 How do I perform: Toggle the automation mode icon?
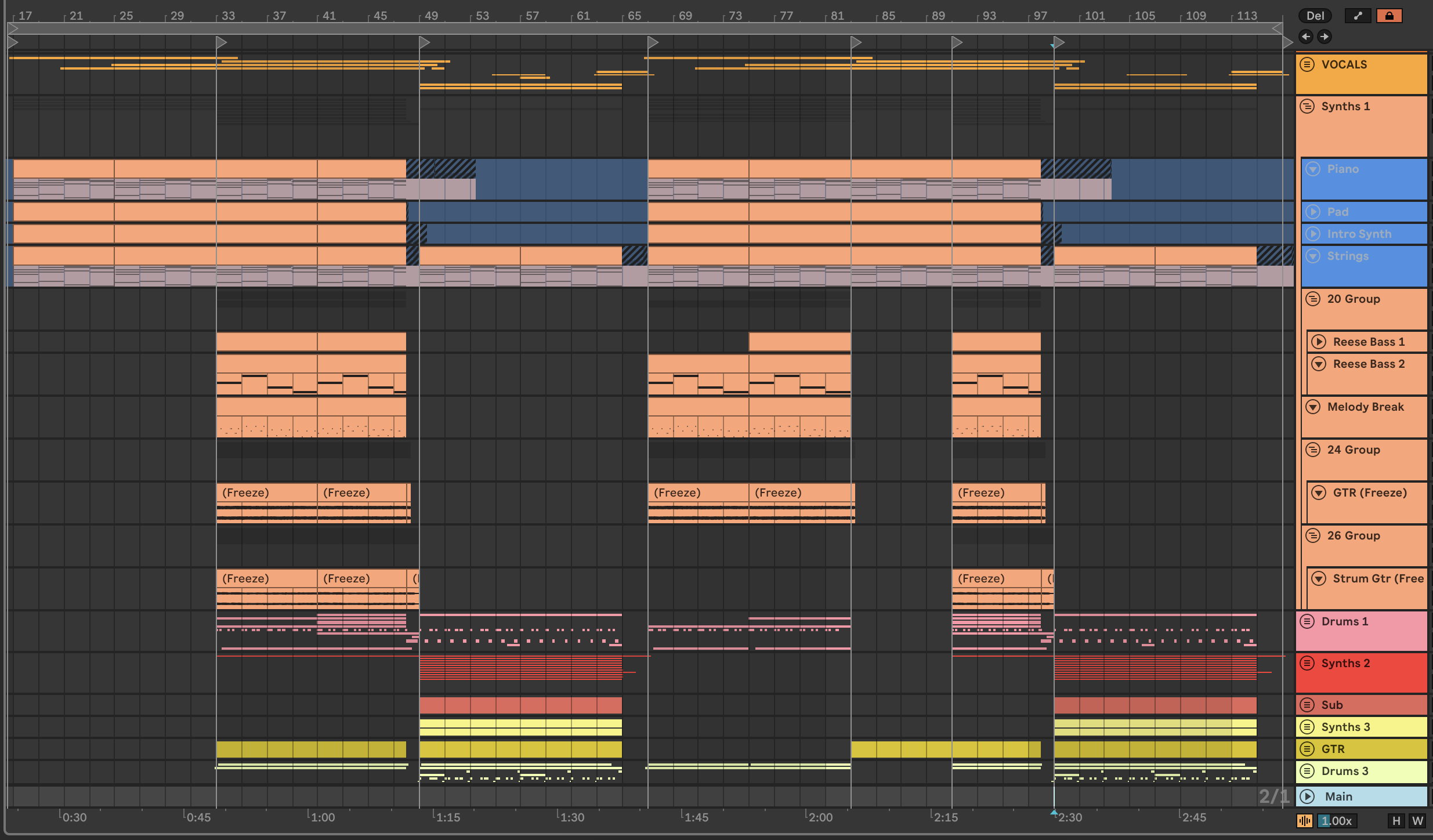(1357, 16)
